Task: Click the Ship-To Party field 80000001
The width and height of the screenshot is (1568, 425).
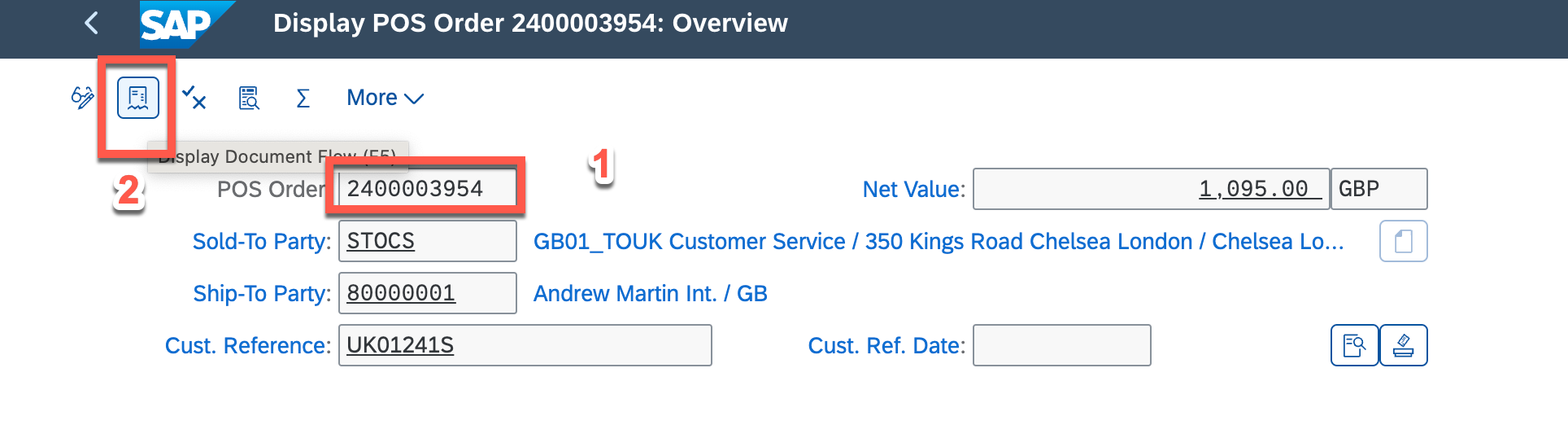Action: click(x=427, y=293)
